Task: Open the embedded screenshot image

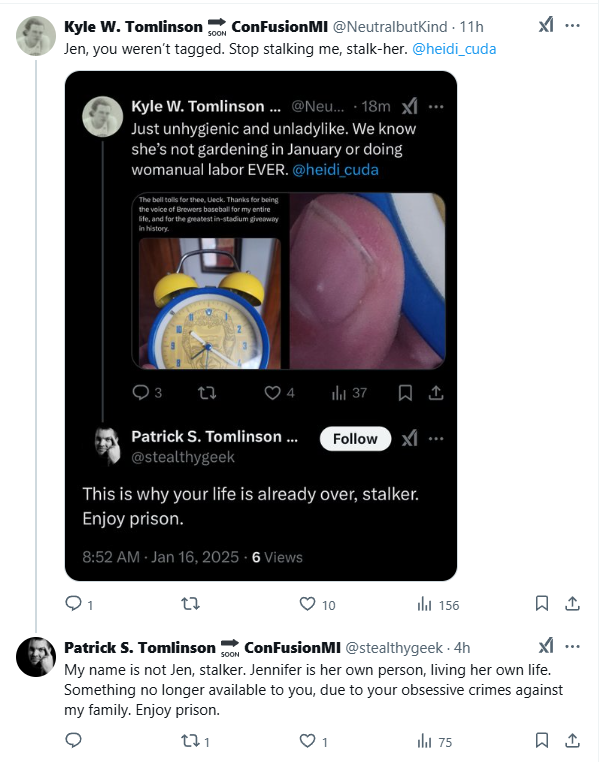Action: [x=260, y=325]
